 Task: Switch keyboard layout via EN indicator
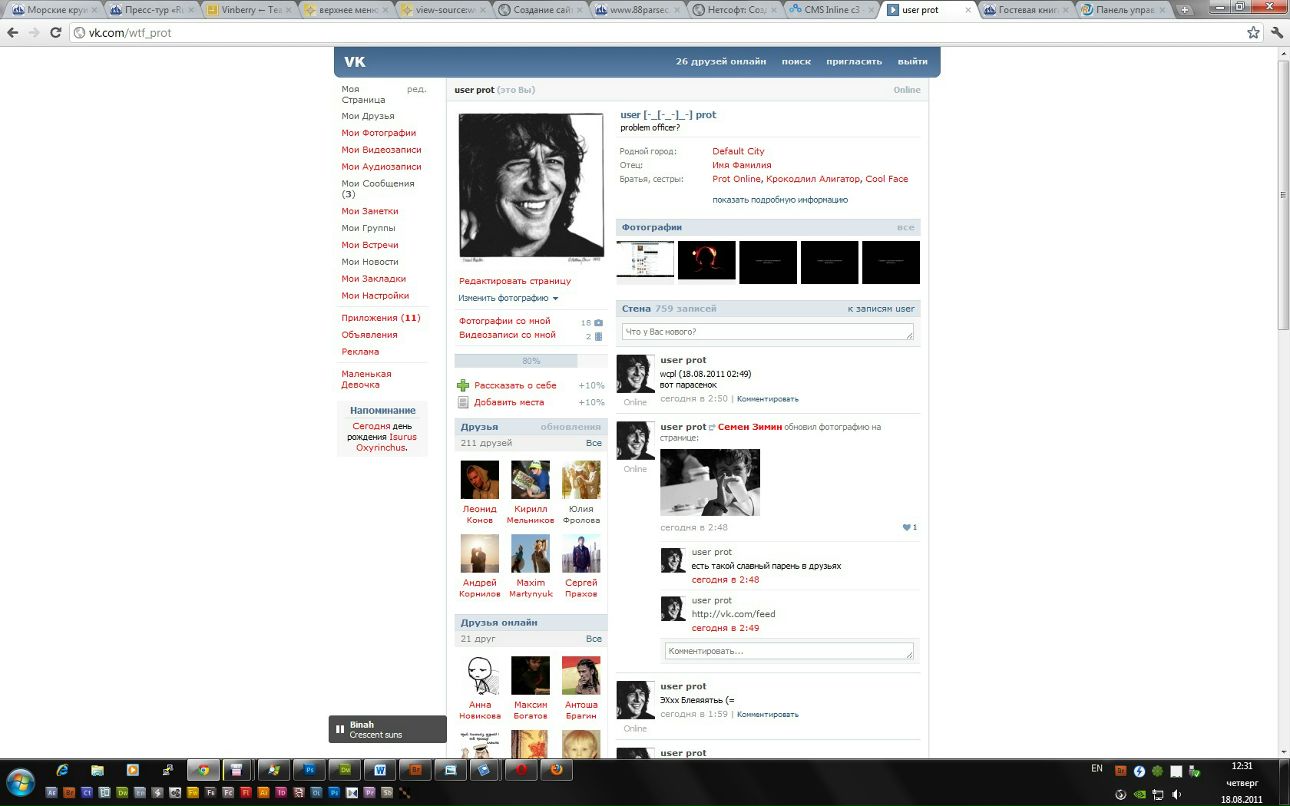coord(1096,768)
